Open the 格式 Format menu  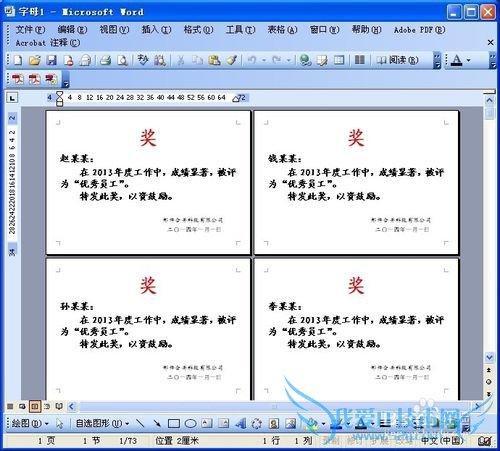[x=198, y=30]
